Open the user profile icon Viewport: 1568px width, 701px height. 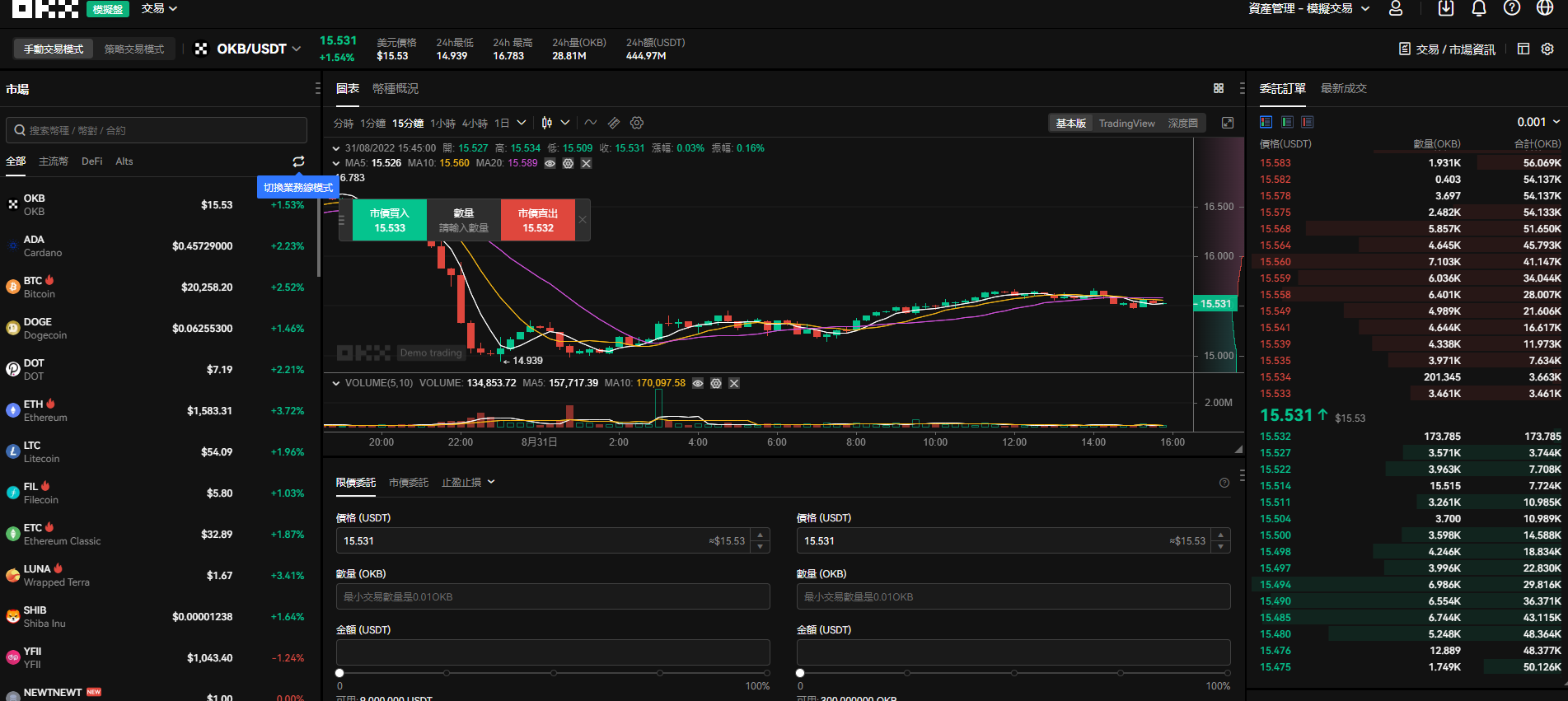pyautogui.click(x=1396, y=8)
